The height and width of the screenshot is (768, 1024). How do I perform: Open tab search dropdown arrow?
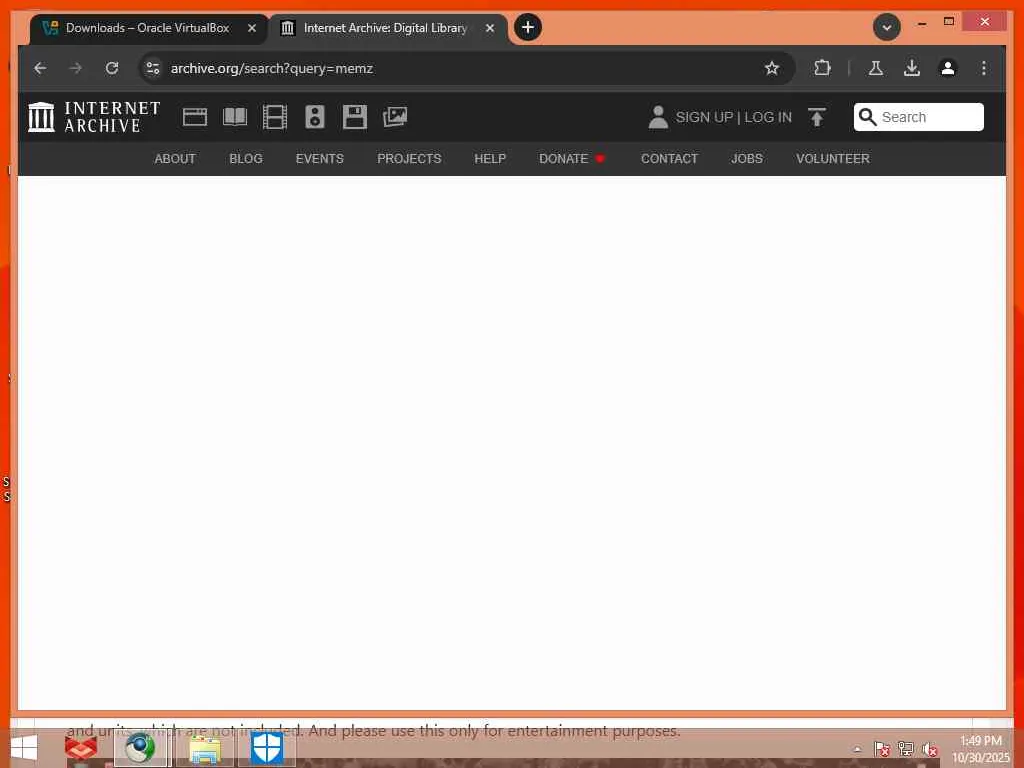887,27
